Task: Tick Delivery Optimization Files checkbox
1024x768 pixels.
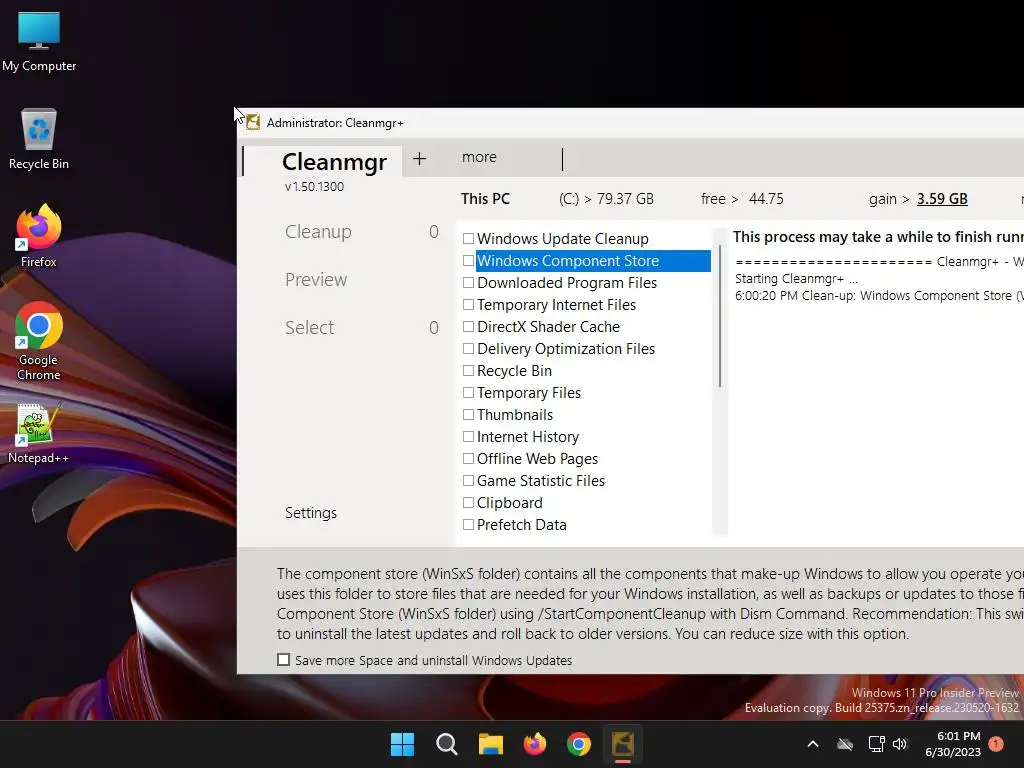Action: pos(468,349)
